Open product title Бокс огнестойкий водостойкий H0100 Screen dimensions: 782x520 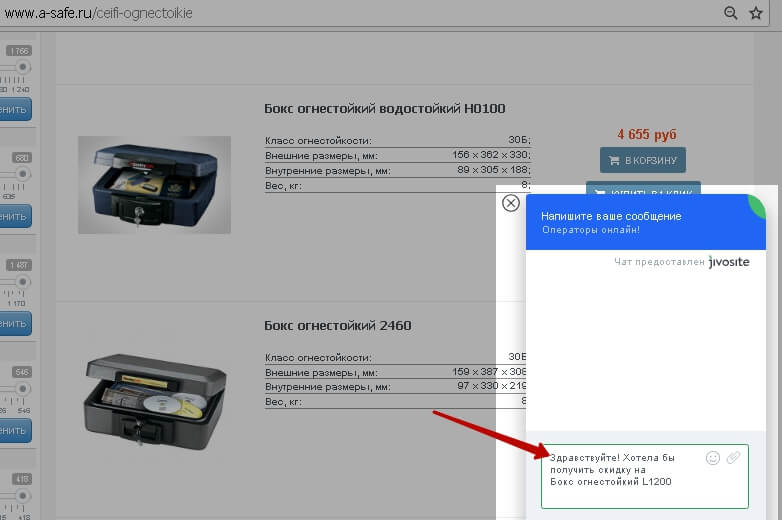pyautogui.click(x=384, y=108)
